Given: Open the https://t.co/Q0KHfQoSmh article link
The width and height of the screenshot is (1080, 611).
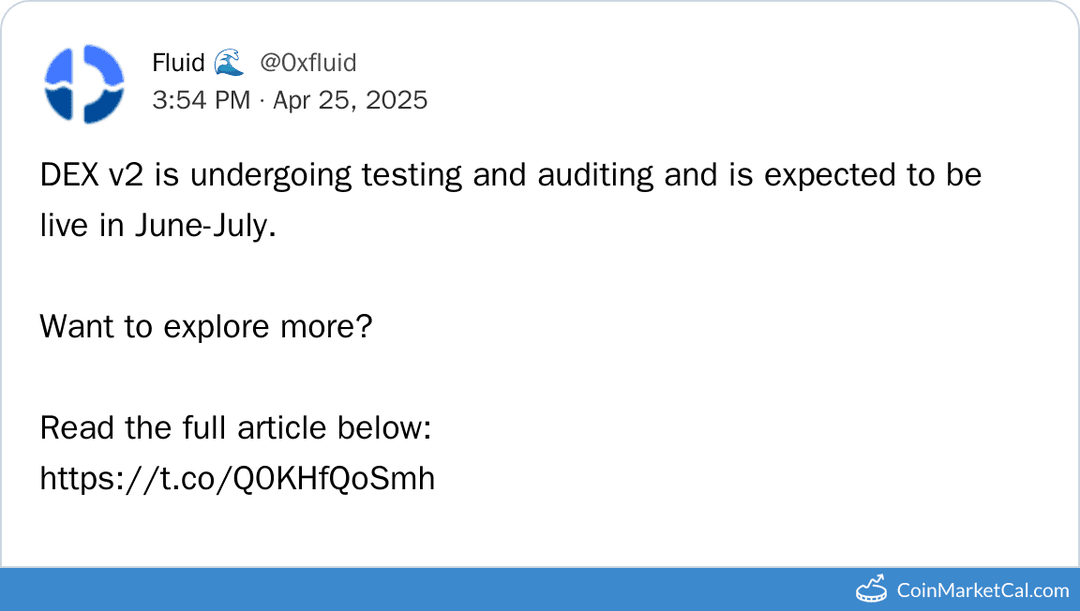Looking at the screenshot, I should [237, 479].
